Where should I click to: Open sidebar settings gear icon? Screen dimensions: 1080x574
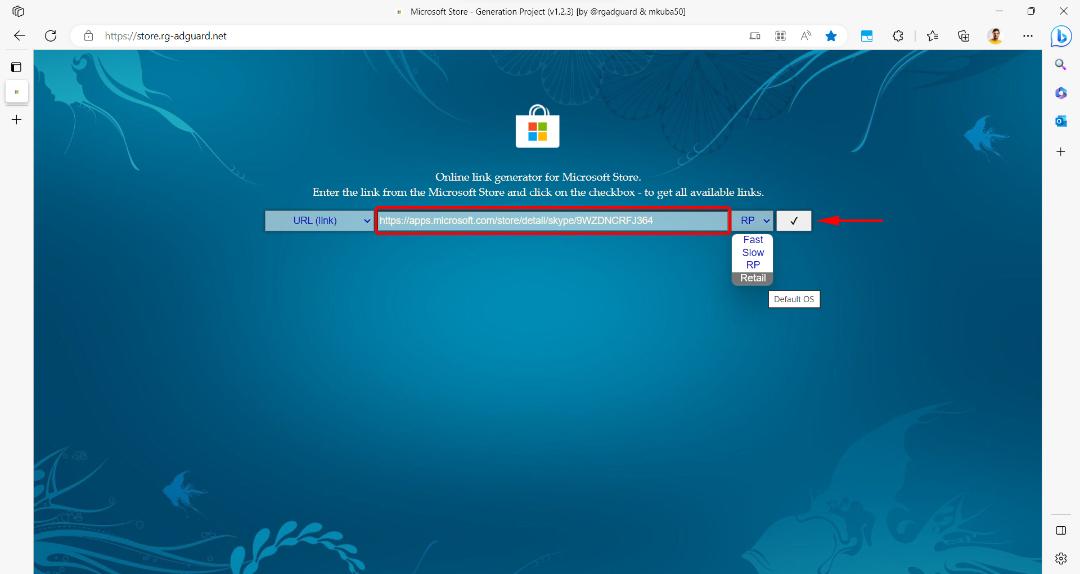click(1061, 558)
